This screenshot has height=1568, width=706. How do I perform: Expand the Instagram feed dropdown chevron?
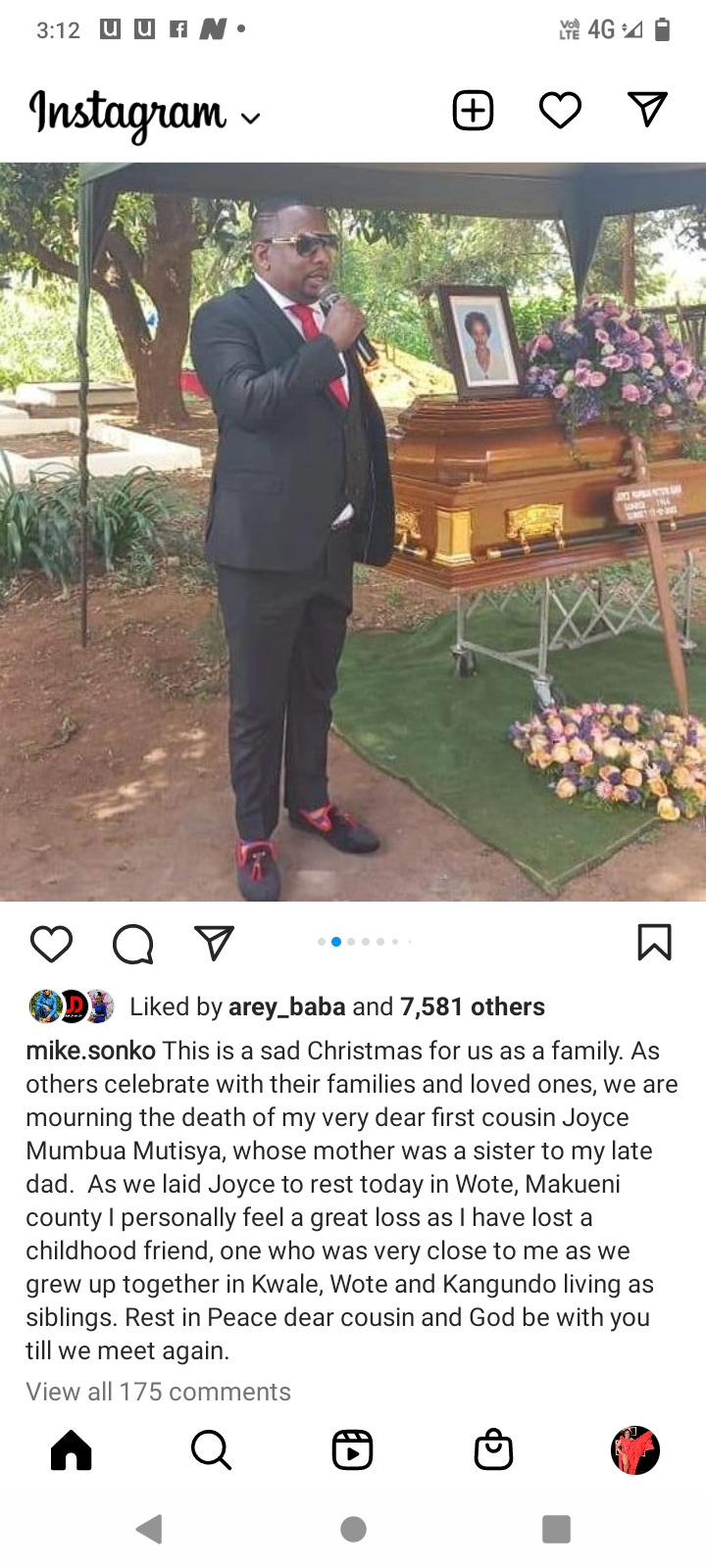(x=251, y=119)
